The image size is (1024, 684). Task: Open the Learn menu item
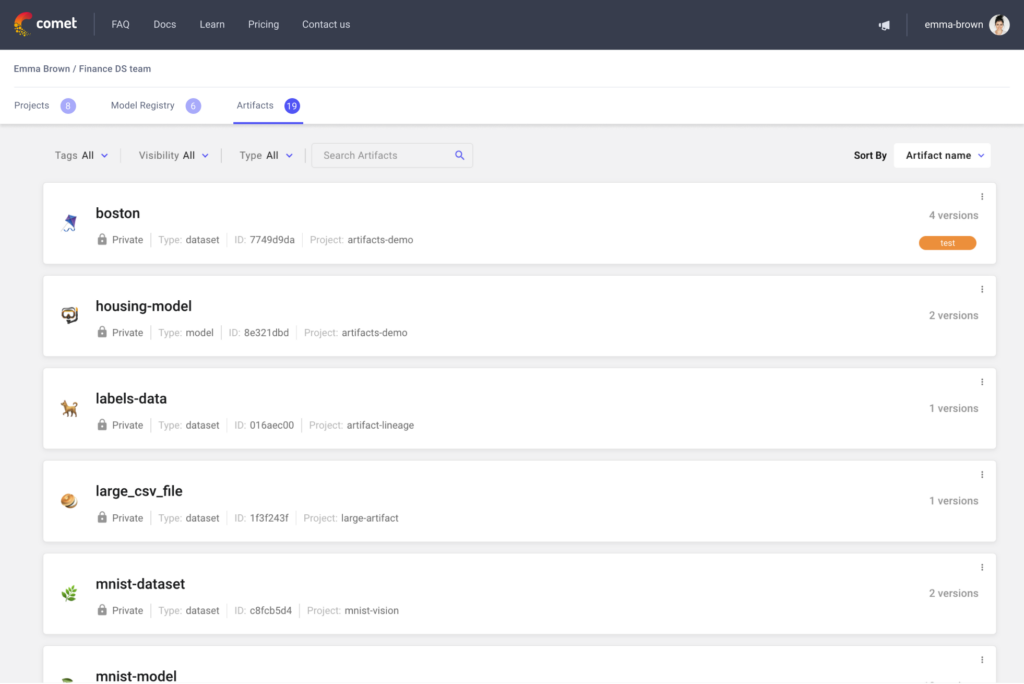pos(212,24)
